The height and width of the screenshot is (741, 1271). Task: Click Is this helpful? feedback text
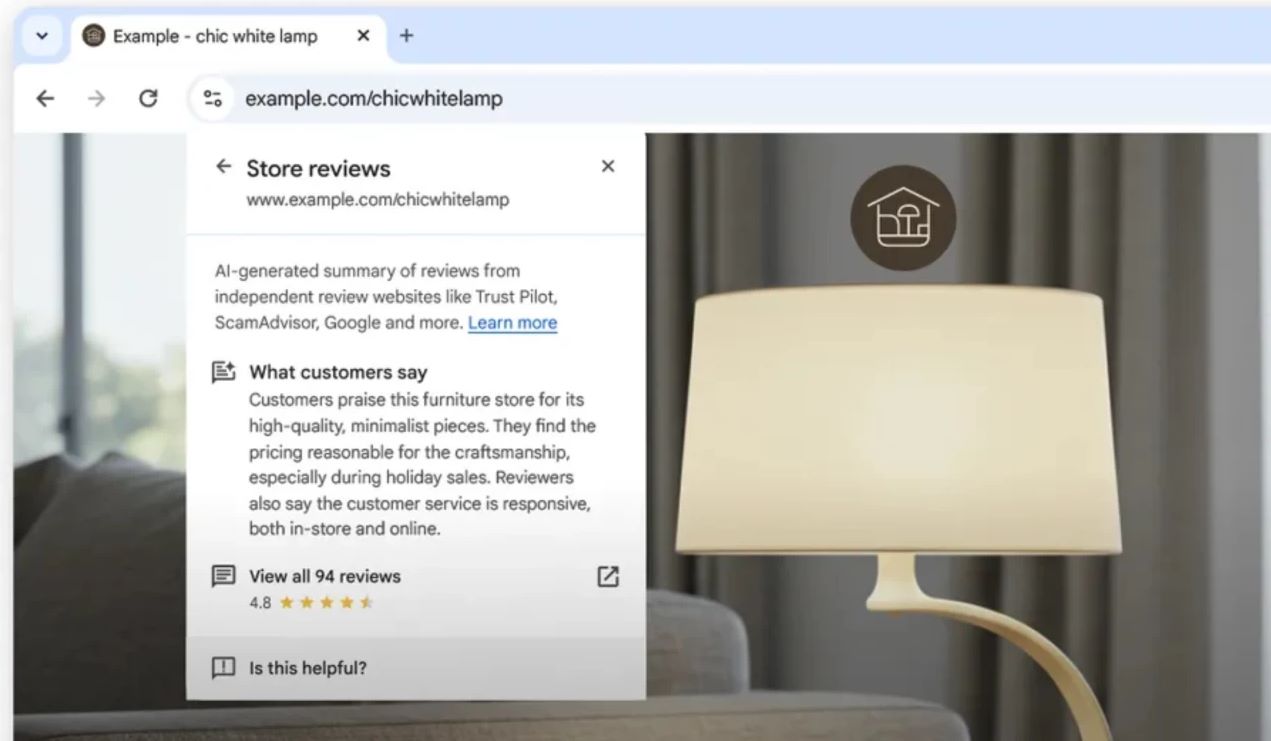[308, 668]
